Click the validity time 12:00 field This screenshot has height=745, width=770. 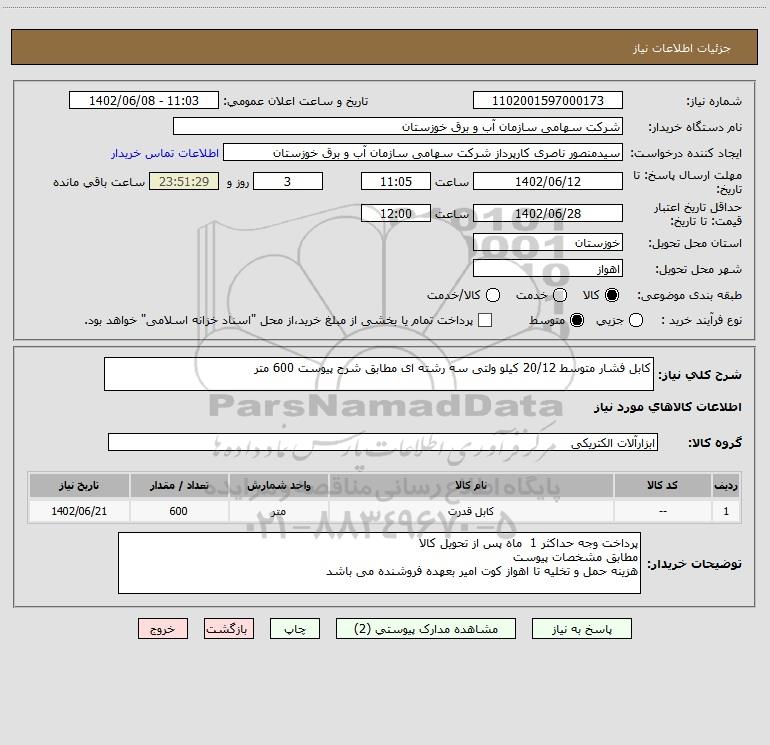(x=396, y=213)
